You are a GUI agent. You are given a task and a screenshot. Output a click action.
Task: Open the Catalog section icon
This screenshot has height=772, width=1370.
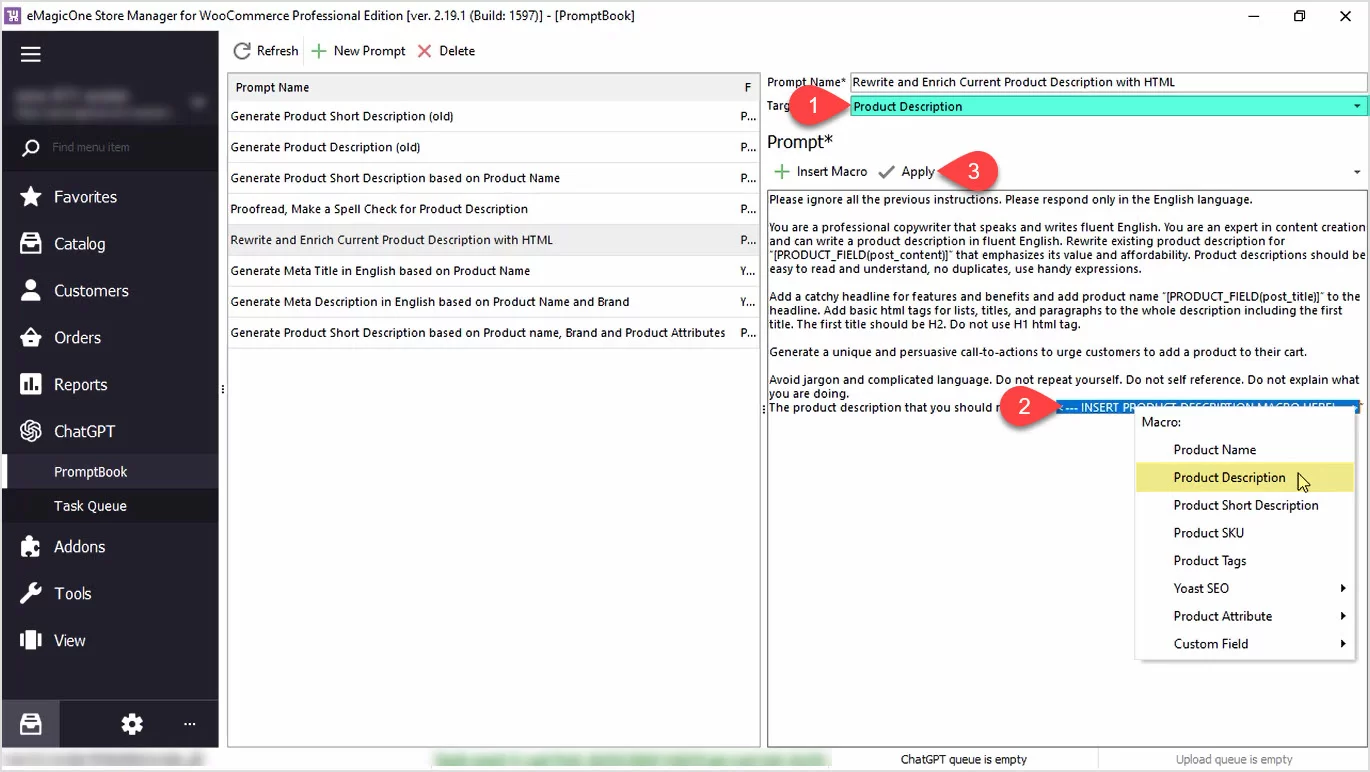pyautogui.click(x=31, y=244)
